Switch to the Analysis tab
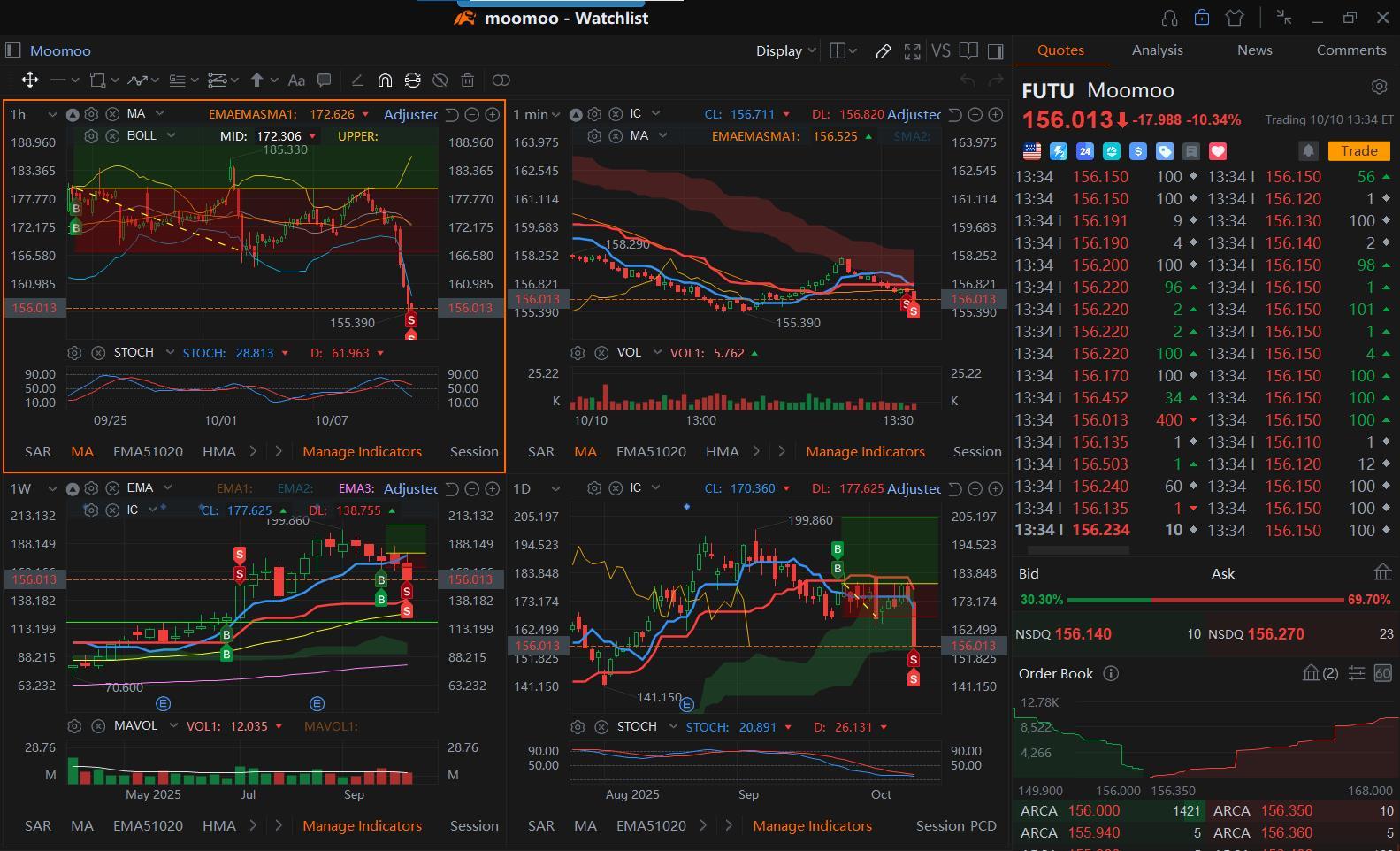The image size is (1400, 851). click(1157, 50)
